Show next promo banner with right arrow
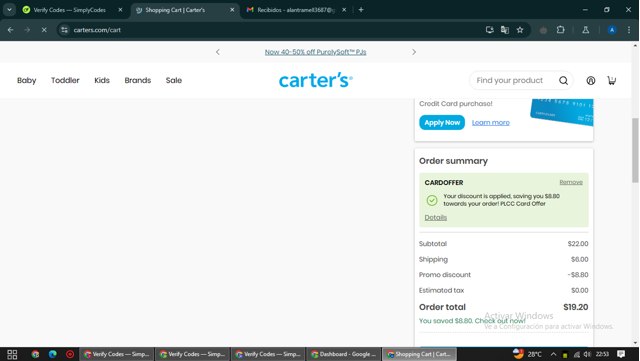 click(414, 52)
